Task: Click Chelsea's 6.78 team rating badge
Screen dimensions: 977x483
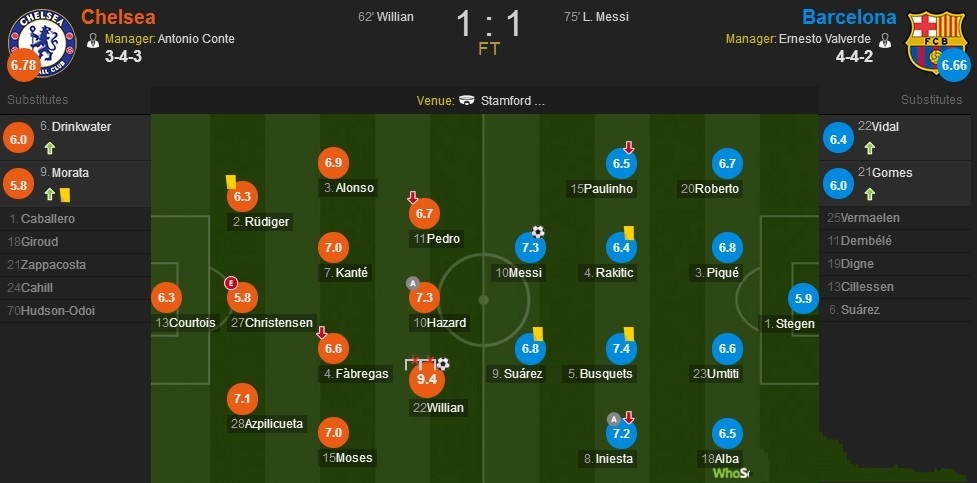Action: coord(22,66)
